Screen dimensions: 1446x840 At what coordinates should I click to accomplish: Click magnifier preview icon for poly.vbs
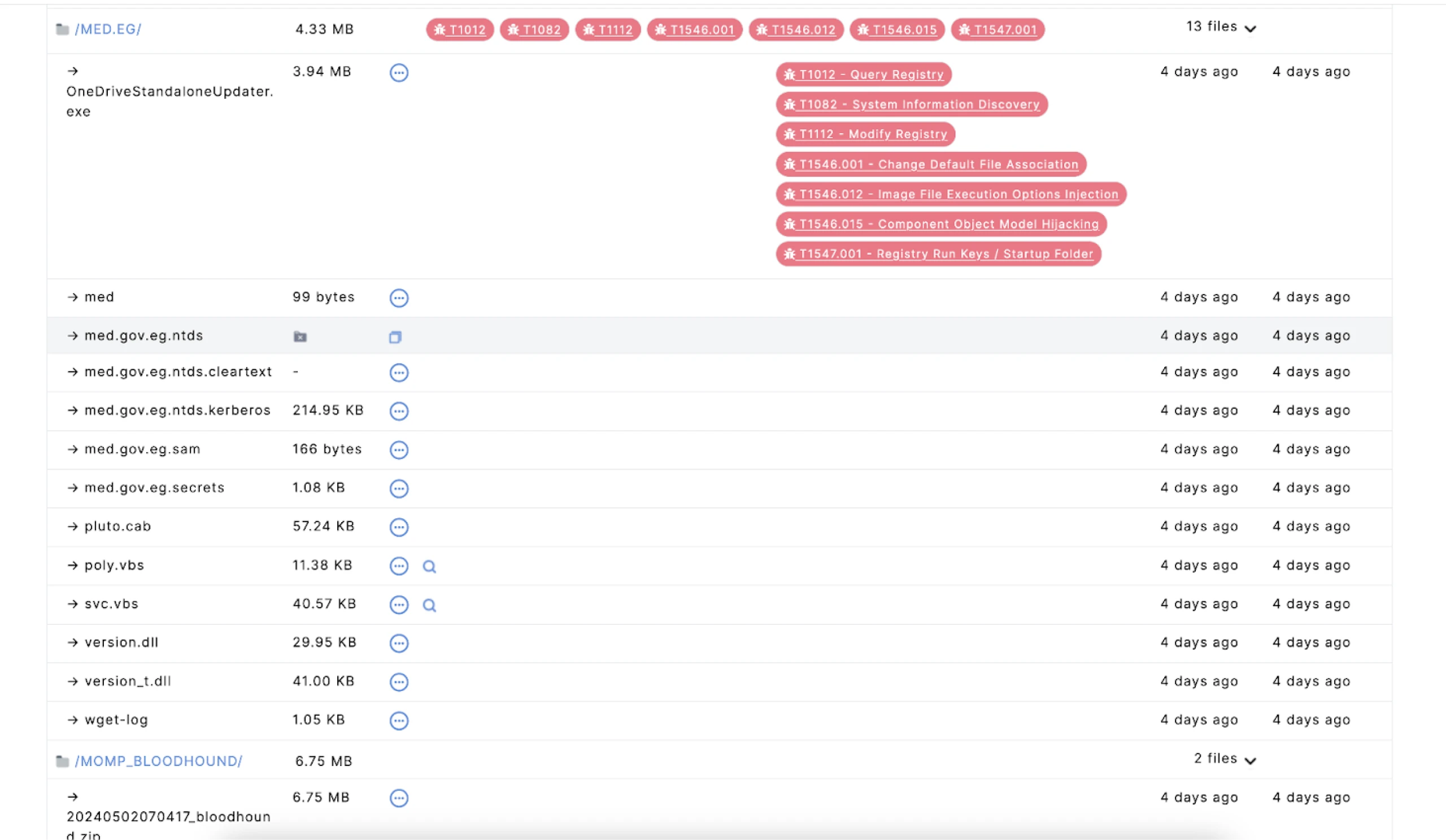tap(429, 567)
